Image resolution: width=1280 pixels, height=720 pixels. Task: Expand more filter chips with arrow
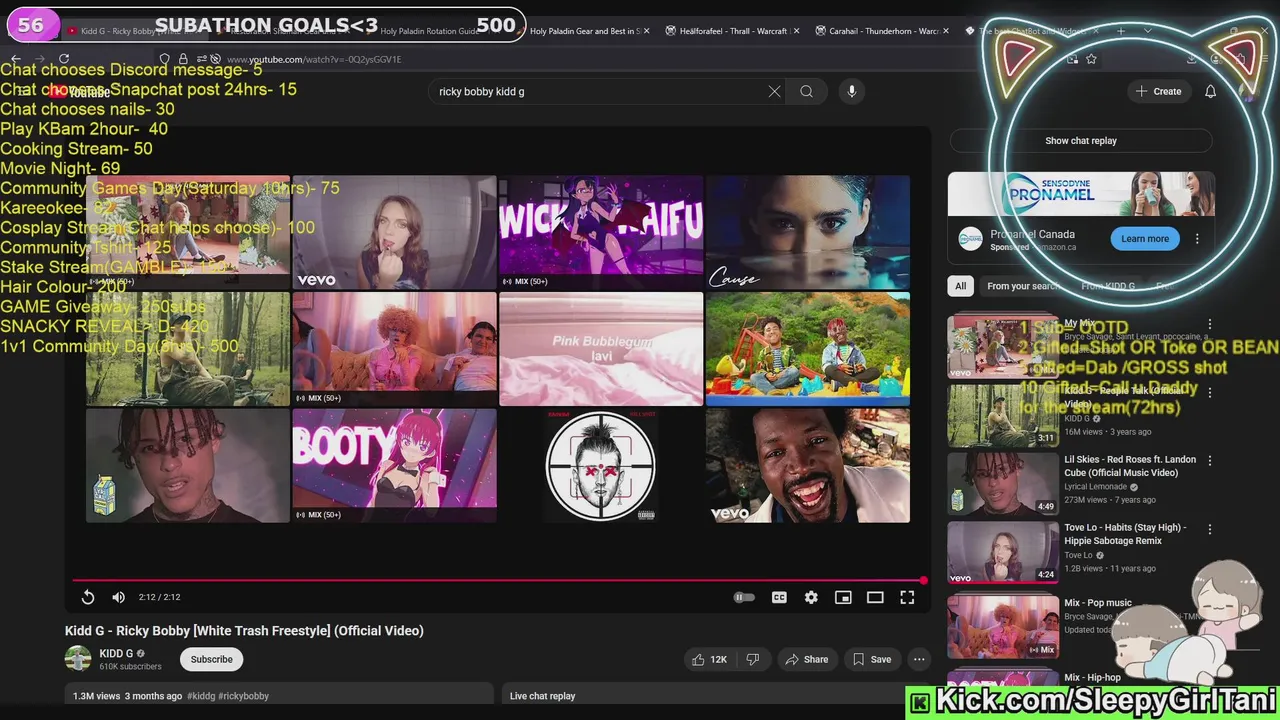pyautogui.click(x=1203, y=286)
